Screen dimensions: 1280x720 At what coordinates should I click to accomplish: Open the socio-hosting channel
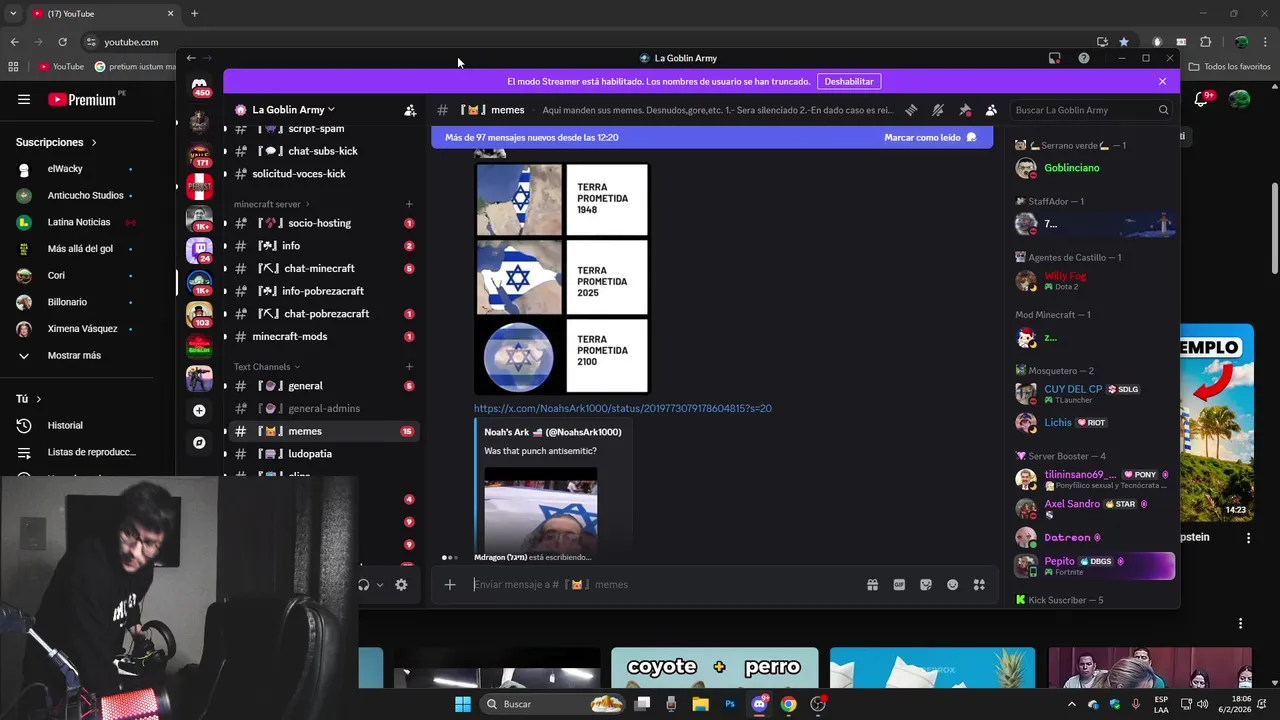click(322, 223)
